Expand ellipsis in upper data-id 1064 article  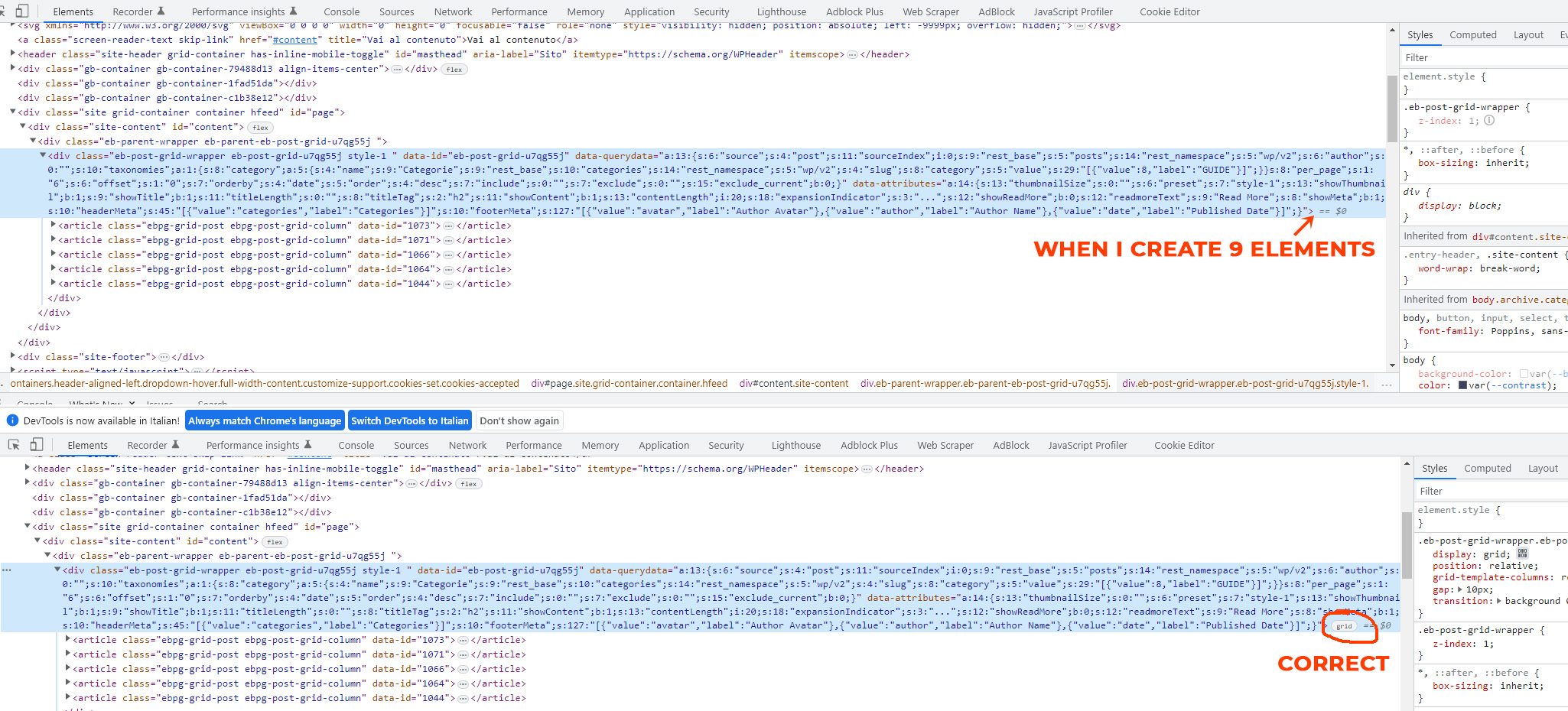449,269
